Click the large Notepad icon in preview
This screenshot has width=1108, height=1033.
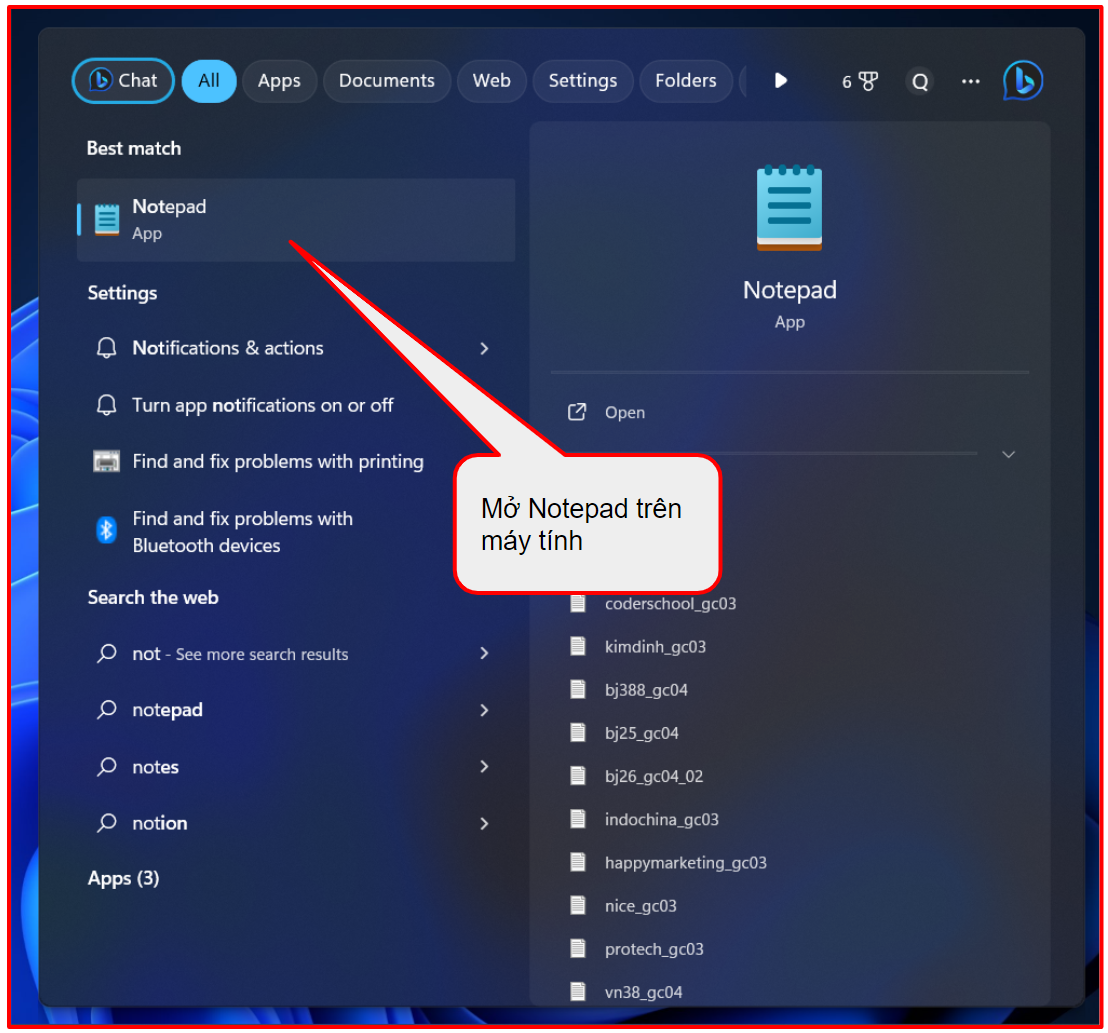pyautogui.click(x=789, y=209)
